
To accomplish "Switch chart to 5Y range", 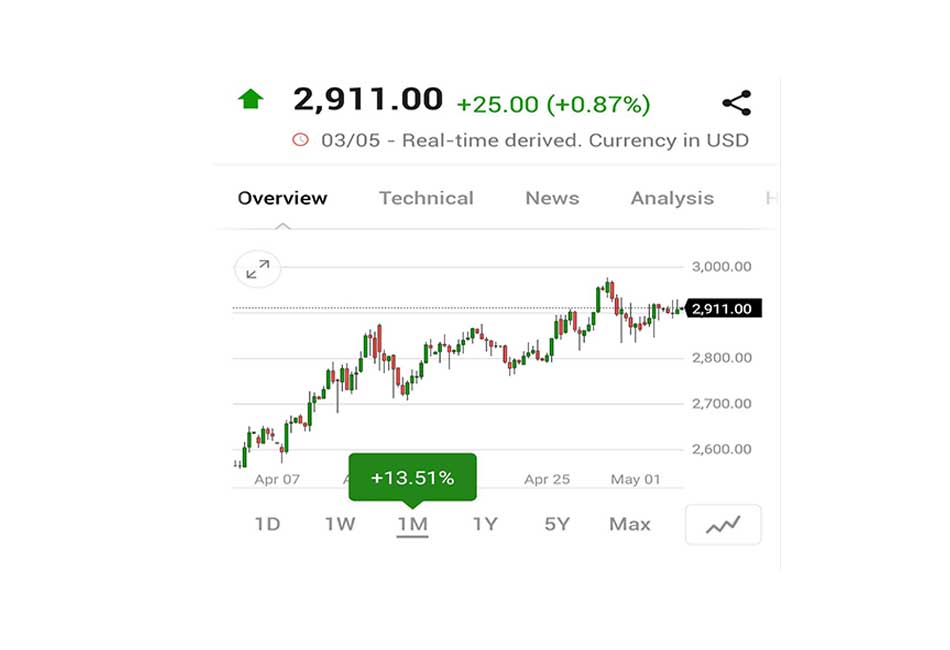I will coord(557,524).
